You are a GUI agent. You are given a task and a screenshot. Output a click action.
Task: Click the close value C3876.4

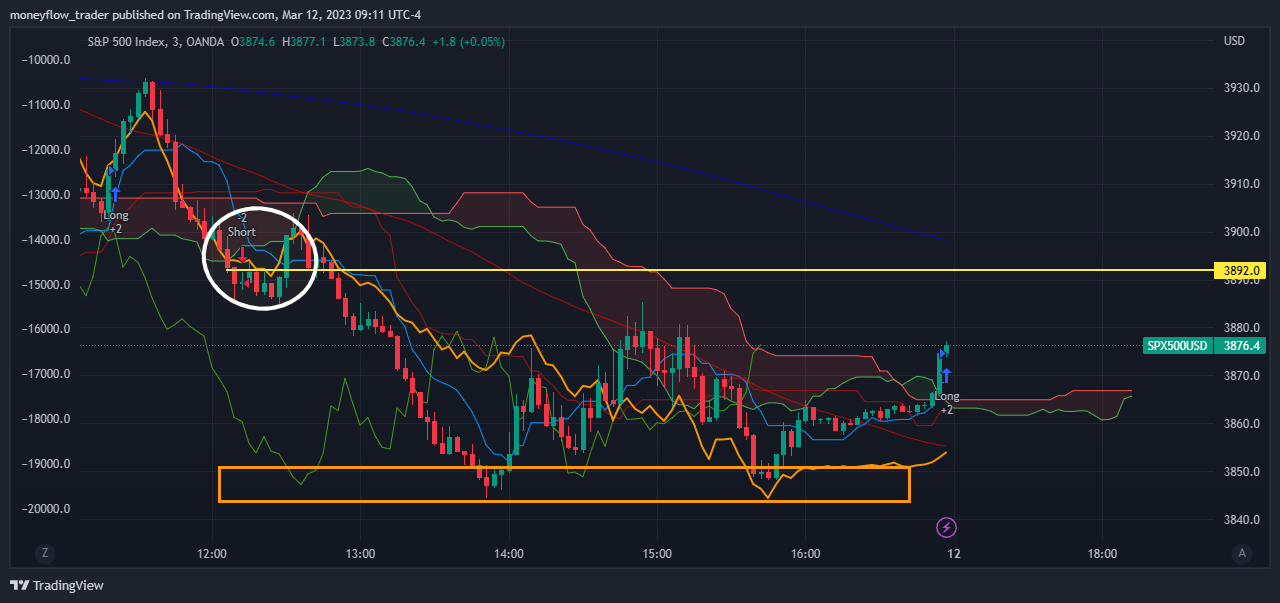tap(404, 42)
